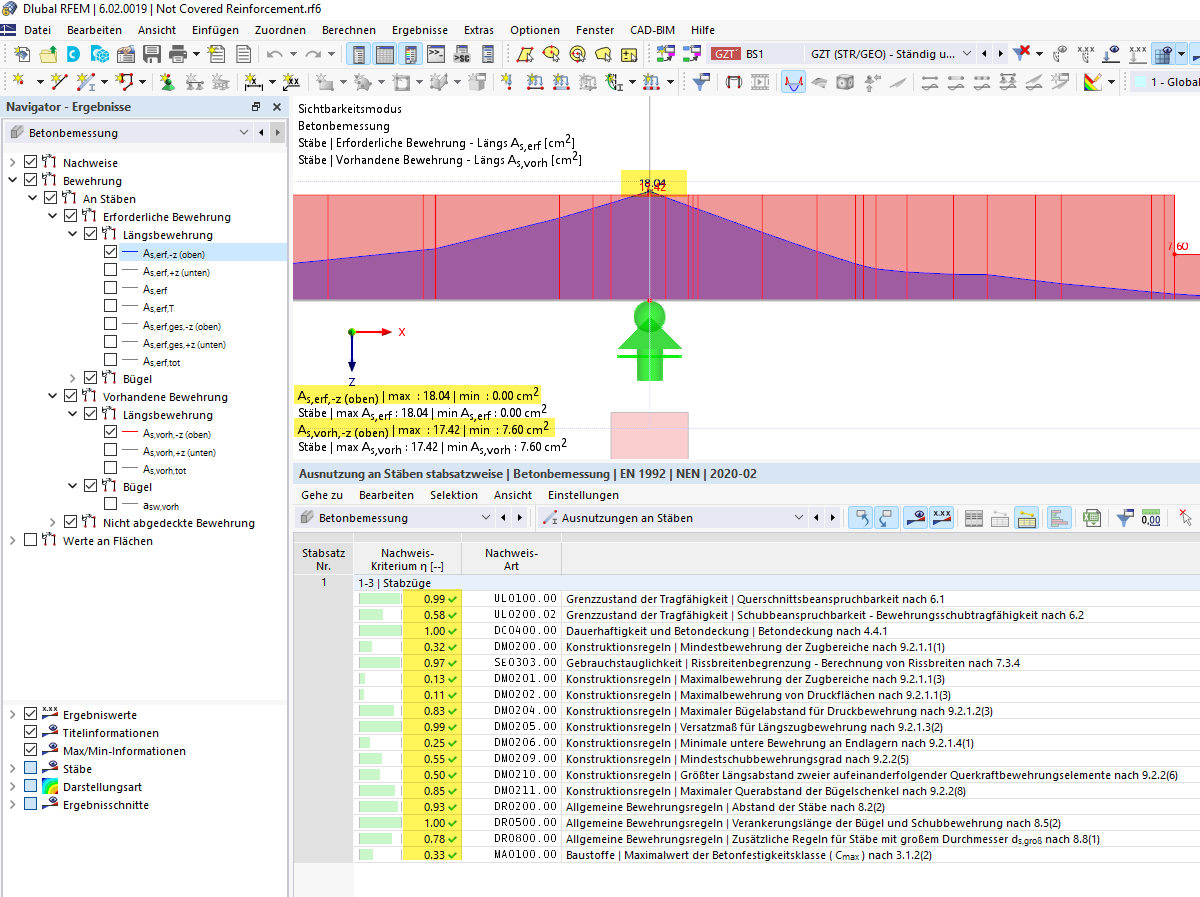Open the Einfügen menu
Viewport: 1200px width, 897px height.
pyautogui.click(x=215, y=30)
